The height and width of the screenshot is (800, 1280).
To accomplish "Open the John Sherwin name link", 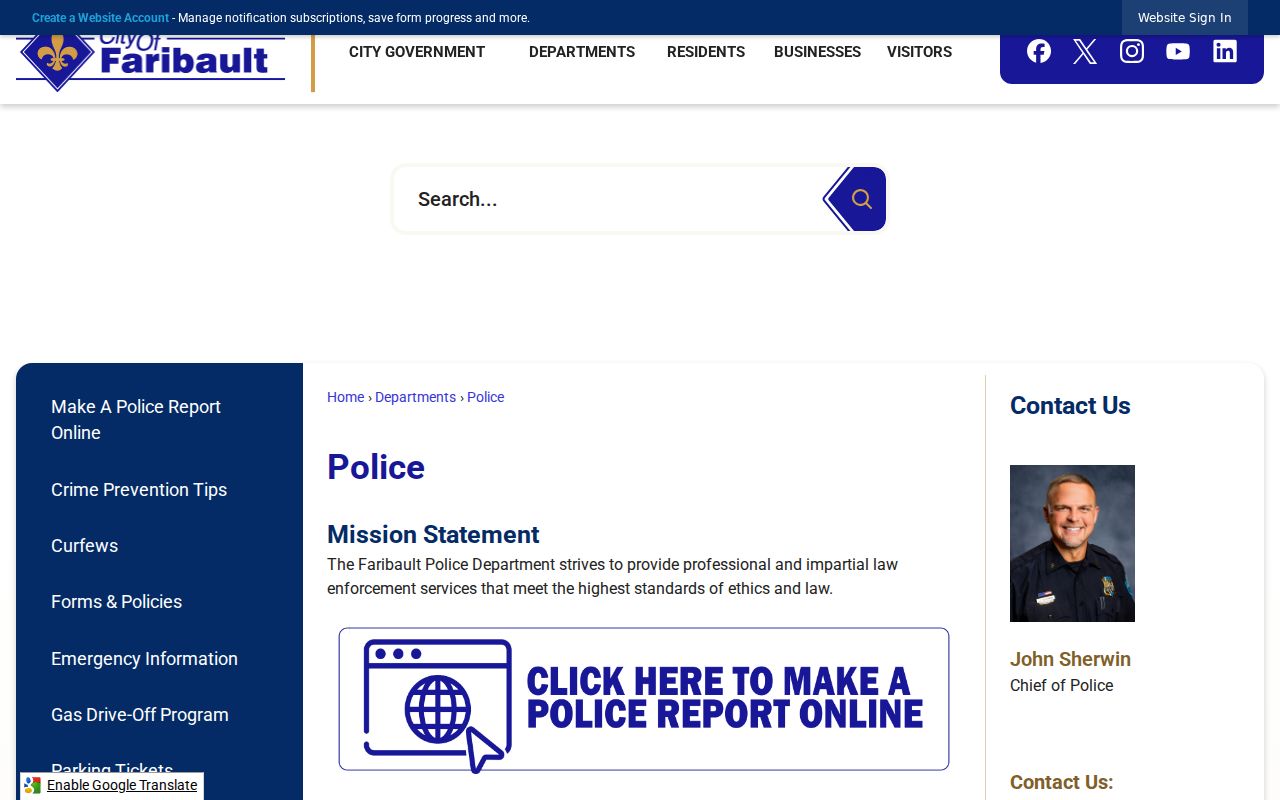I will [1070, 659].
